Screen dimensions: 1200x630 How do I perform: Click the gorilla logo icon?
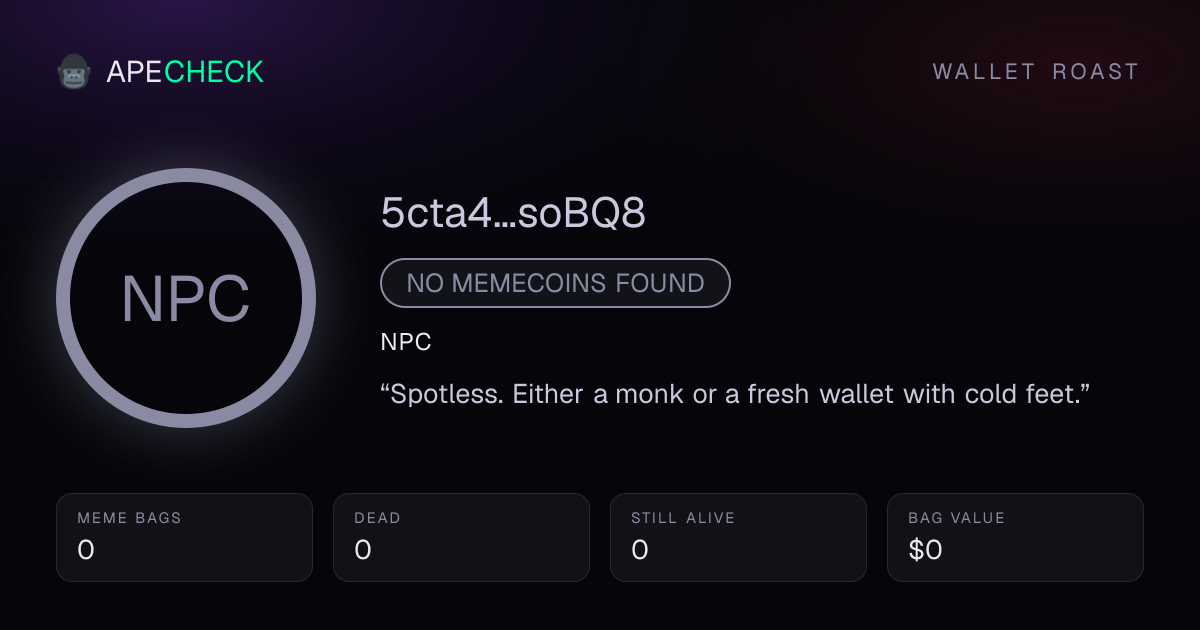click(x=74, y=72)
